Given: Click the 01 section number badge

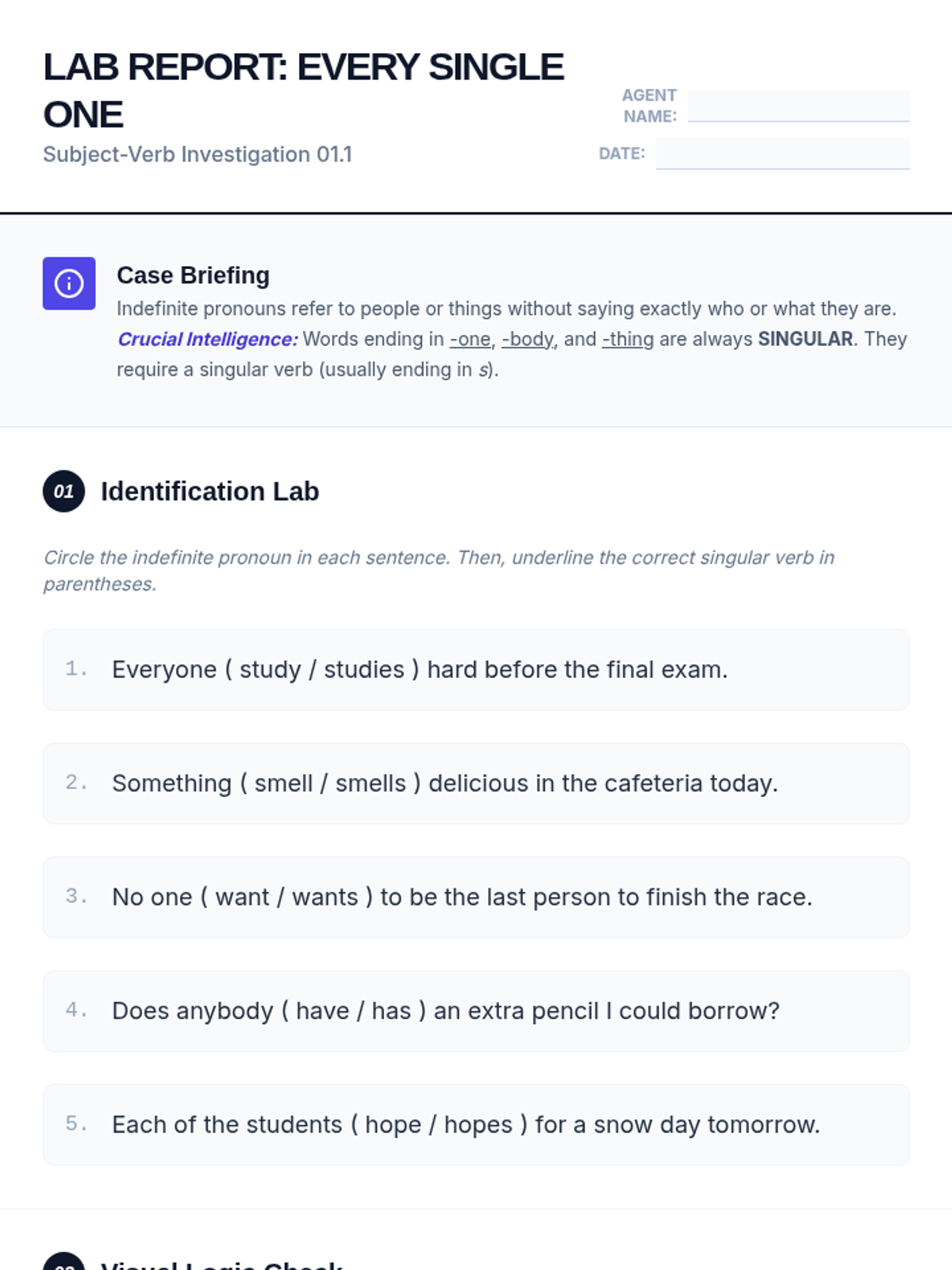Looking at the screenshot, I should point(63,491).
